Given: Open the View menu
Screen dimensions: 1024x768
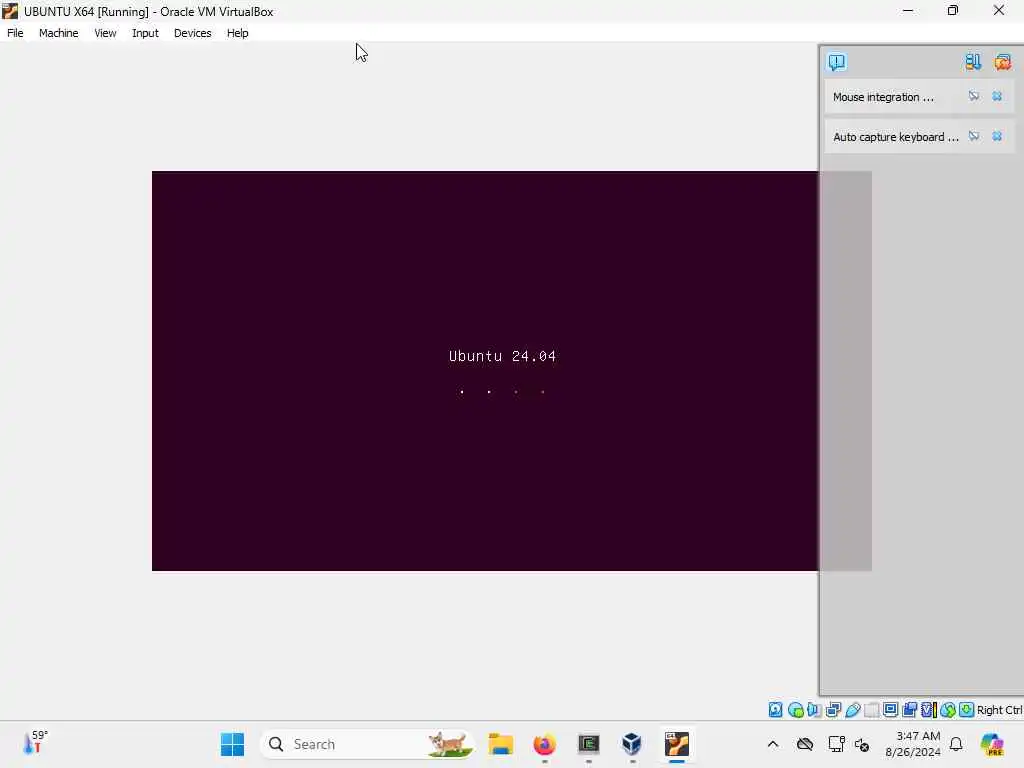Looking at the screenshot, I should pos(105,33).
